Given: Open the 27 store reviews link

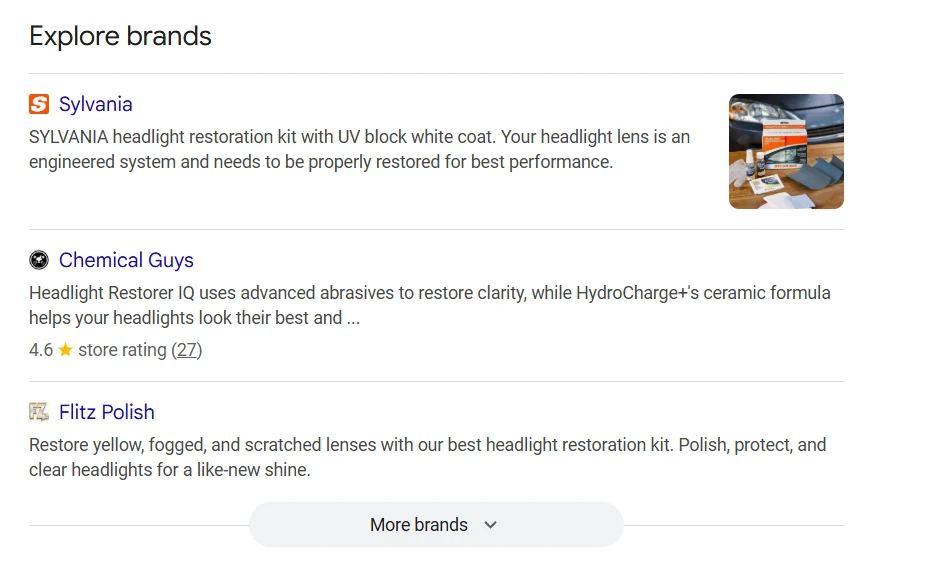Looking at the screenshot, I should coord(187,350).
